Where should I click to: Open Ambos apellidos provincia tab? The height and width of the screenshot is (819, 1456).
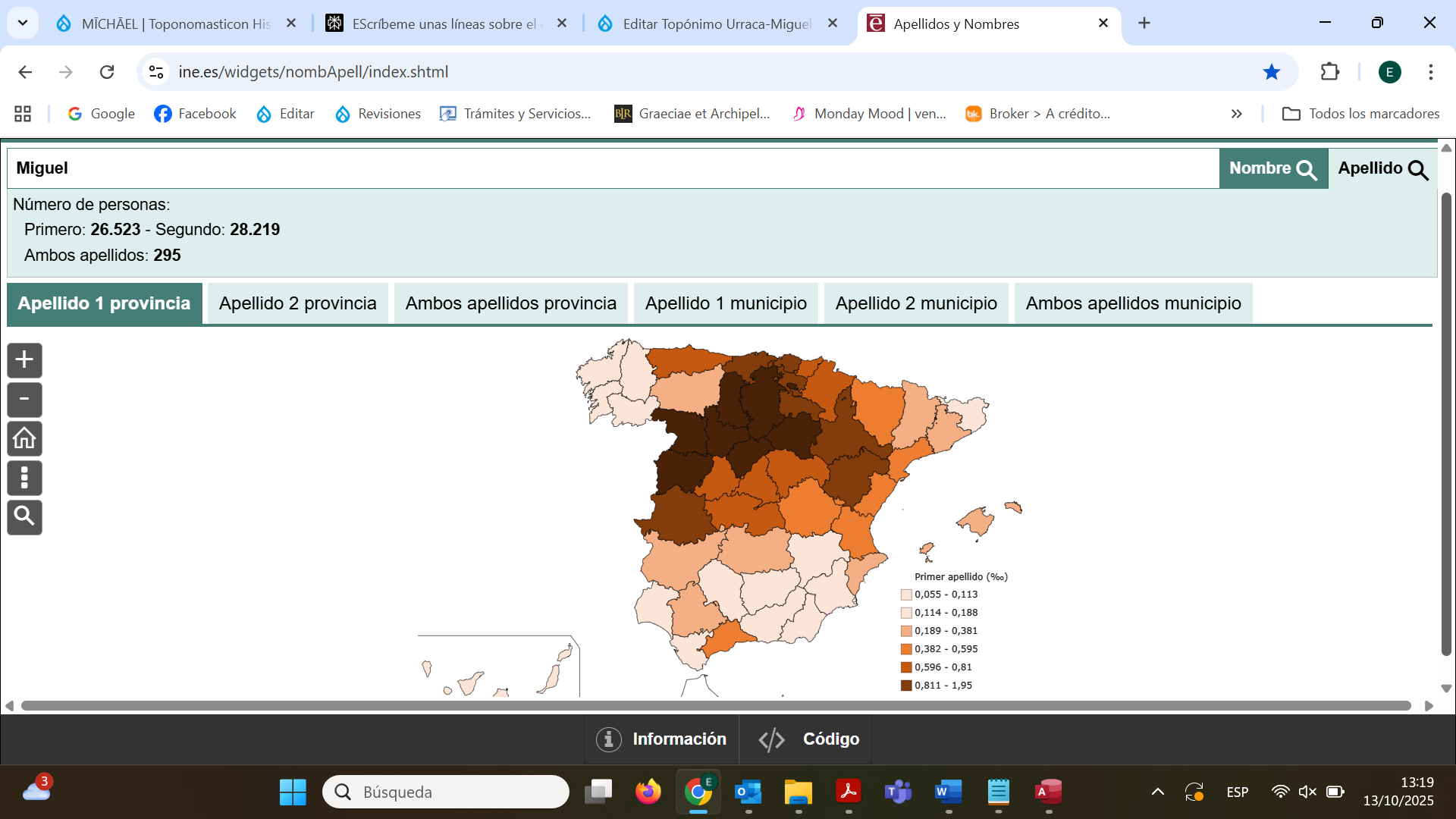tap(510, 303)
